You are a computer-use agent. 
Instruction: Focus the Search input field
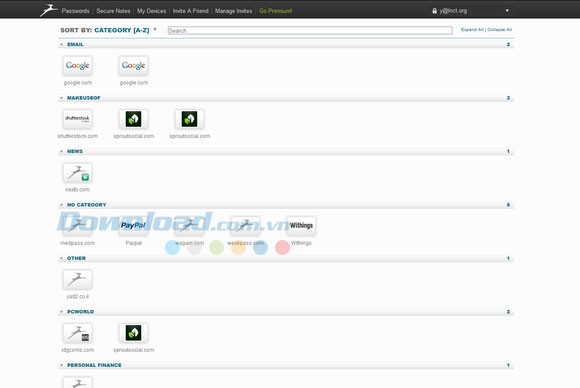310,30
